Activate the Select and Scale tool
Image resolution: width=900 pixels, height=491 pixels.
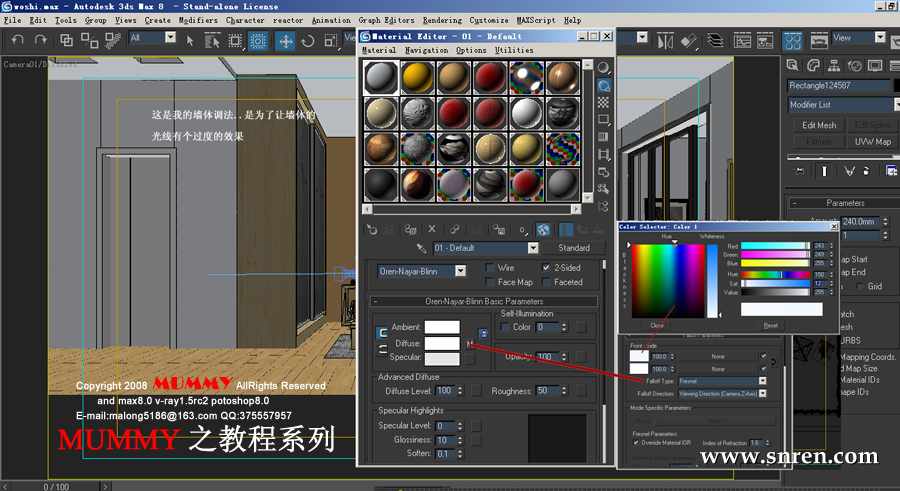tap(331, 41)
